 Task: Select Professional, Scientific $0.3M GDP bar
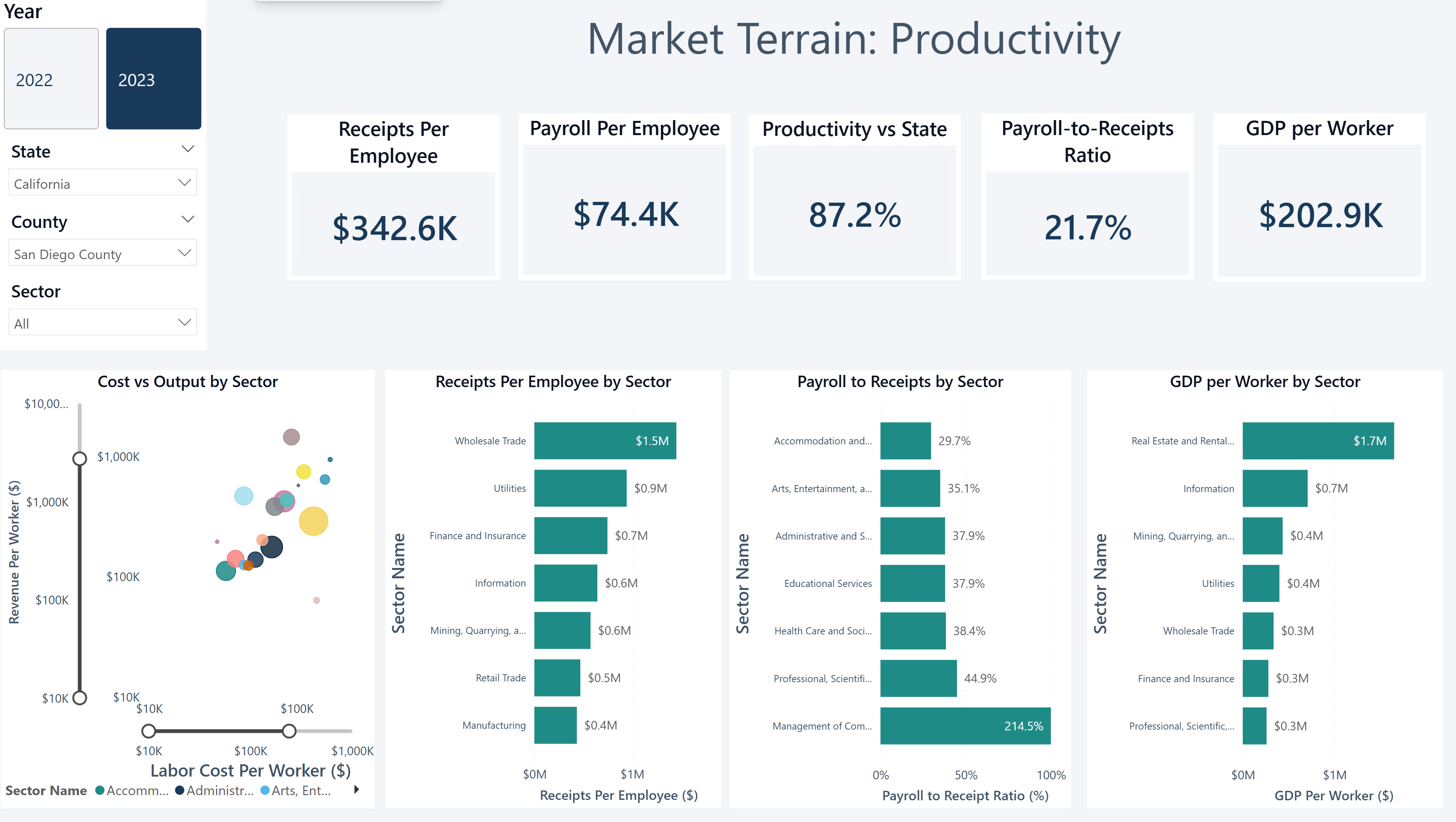coord(1254,725)
